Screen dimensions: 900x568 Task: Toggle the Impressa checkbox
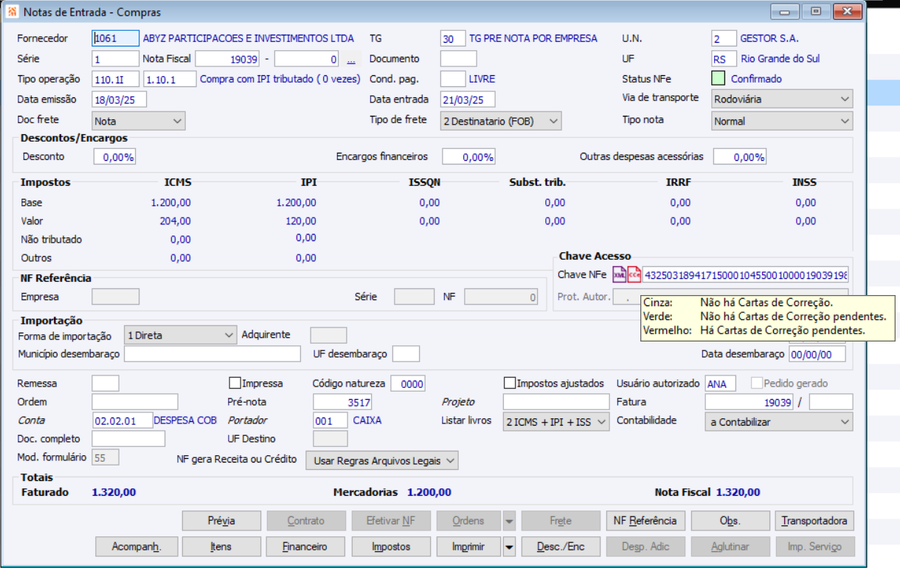pyautogui.click(x=235, y=383)
